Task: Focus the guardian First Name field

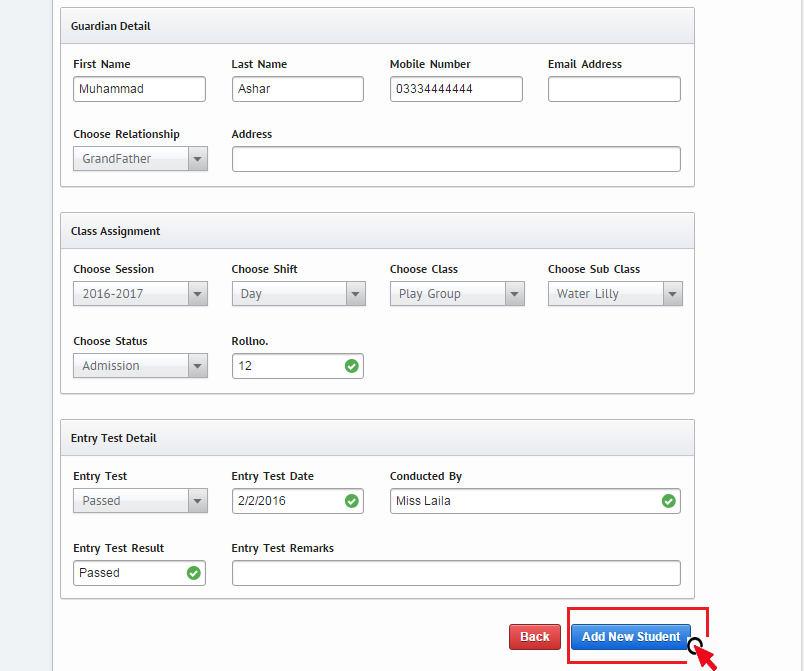Action: tap(139, 89)
